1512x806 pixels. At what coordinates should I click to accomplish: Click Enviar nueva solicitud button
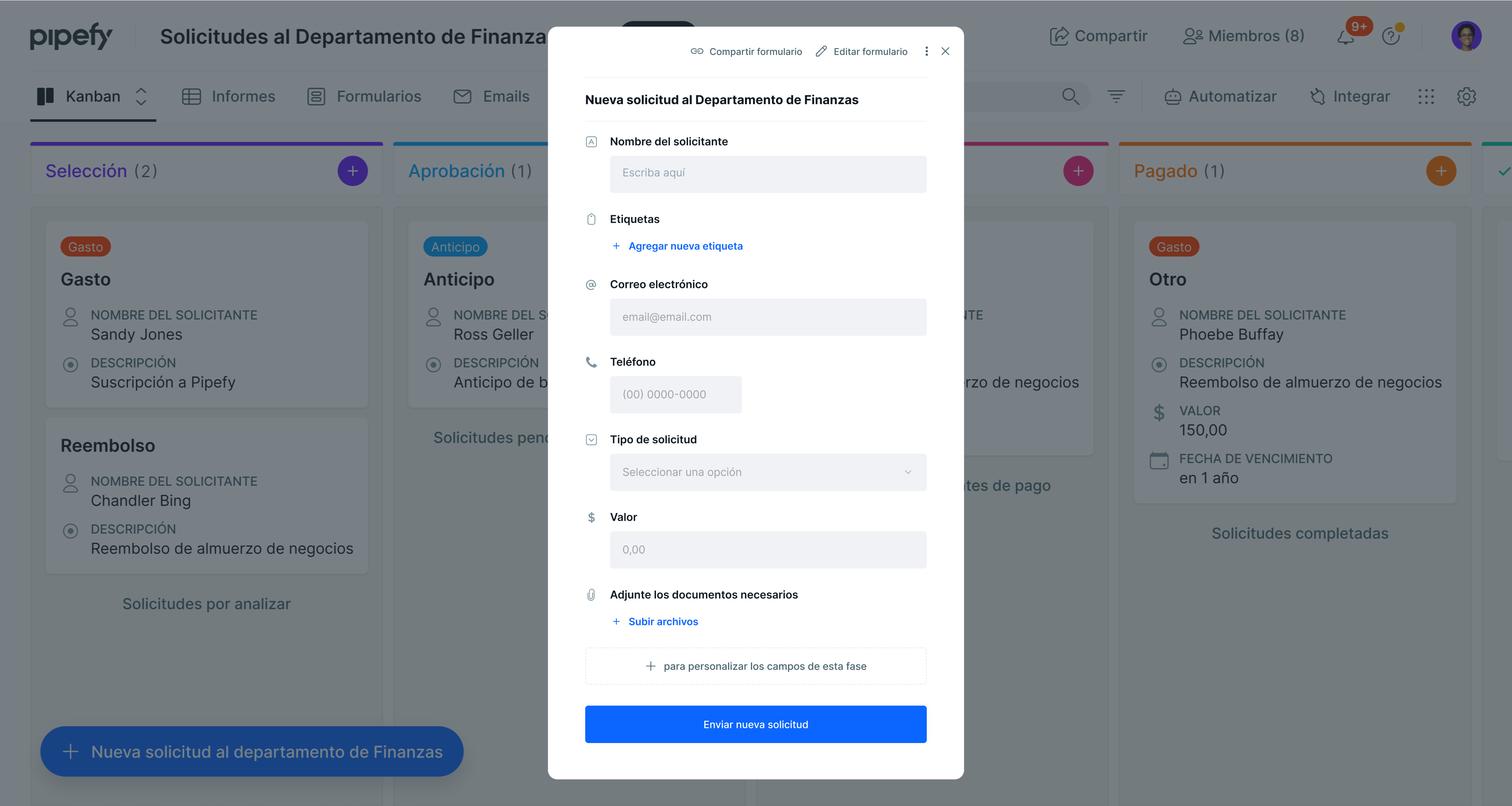tap(756, 725)
